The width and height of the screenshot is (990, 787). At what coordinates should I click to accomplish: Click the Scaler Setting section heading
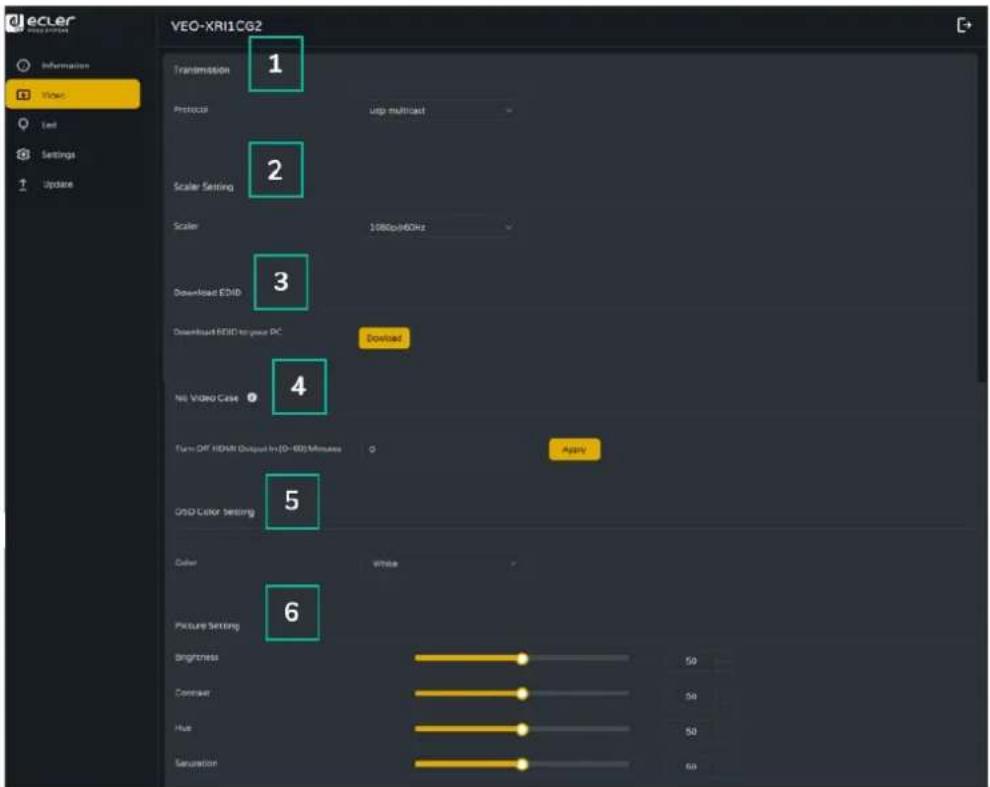203,186
